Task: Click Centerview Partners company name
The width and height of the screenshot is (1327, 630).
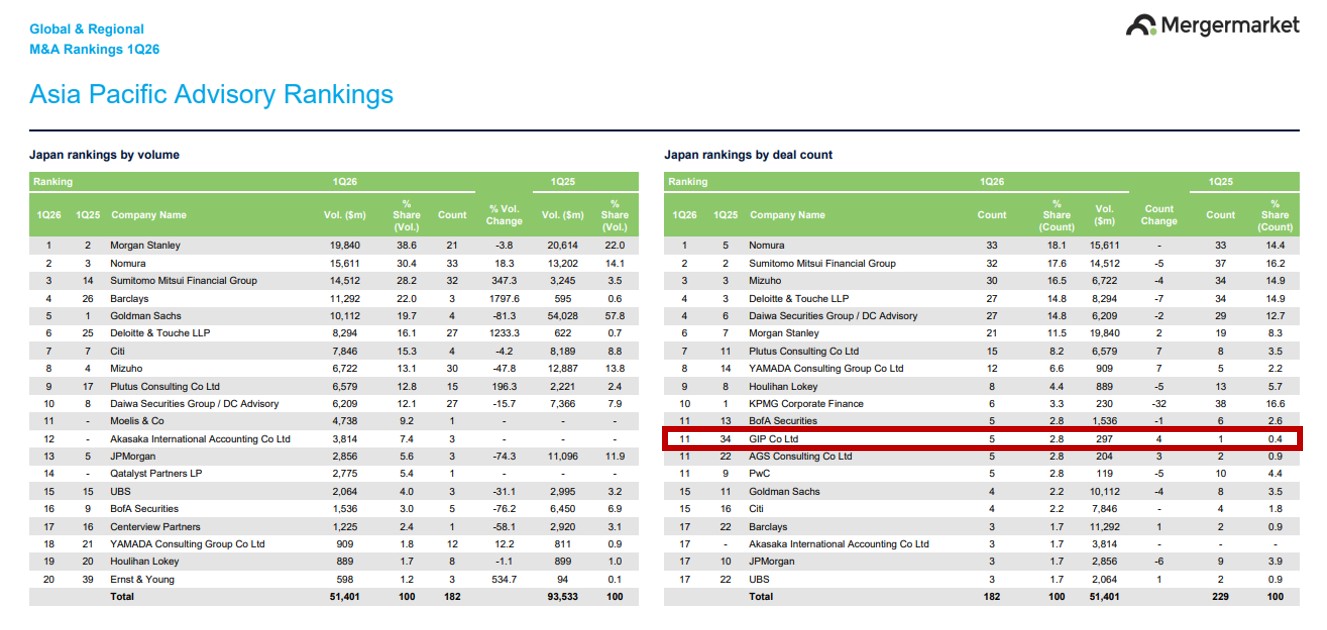Action: 155,527
